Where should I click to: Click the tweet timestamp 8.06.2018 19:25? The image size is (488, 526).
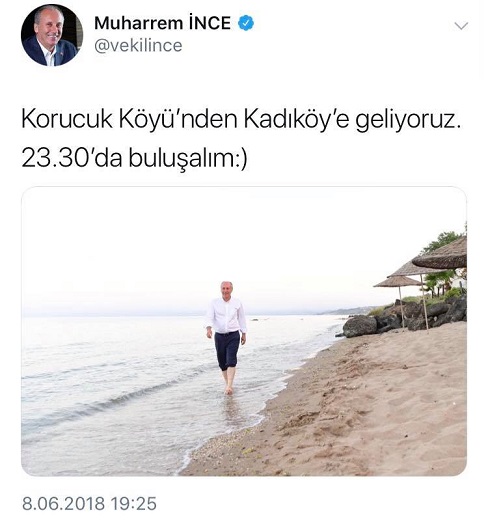[x=89, y=504]
